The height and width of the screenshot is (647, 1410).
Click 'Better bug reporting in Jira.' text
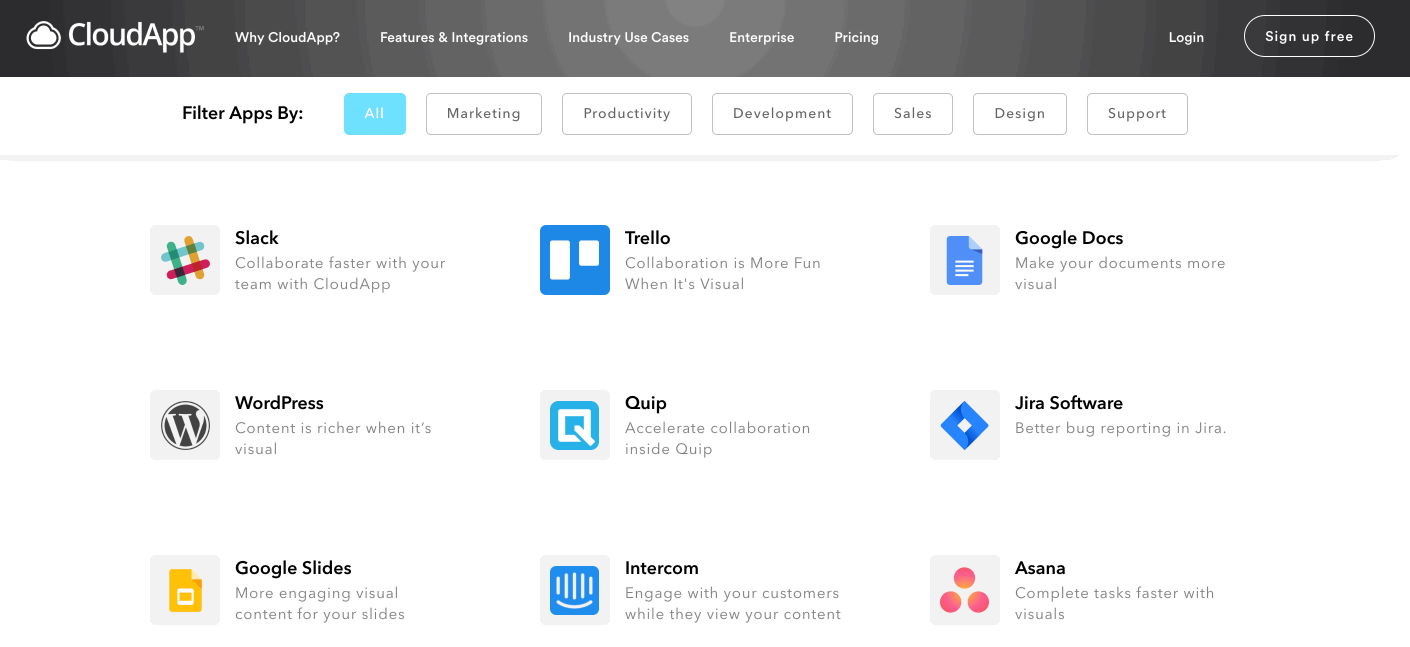click(1121, 428)
